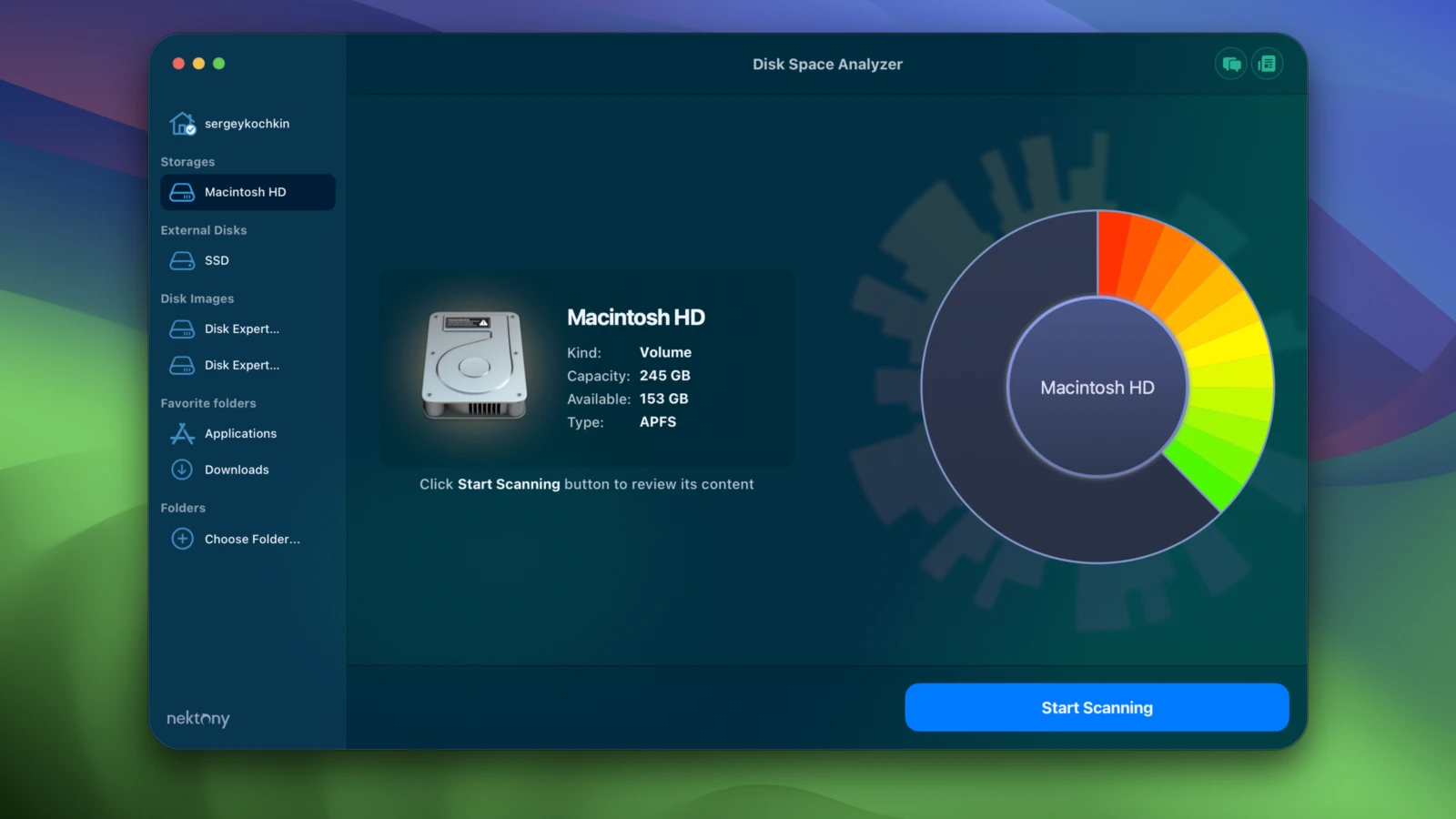Click the green fullscreen window button
1456x819 pixels.
[219, 64]
